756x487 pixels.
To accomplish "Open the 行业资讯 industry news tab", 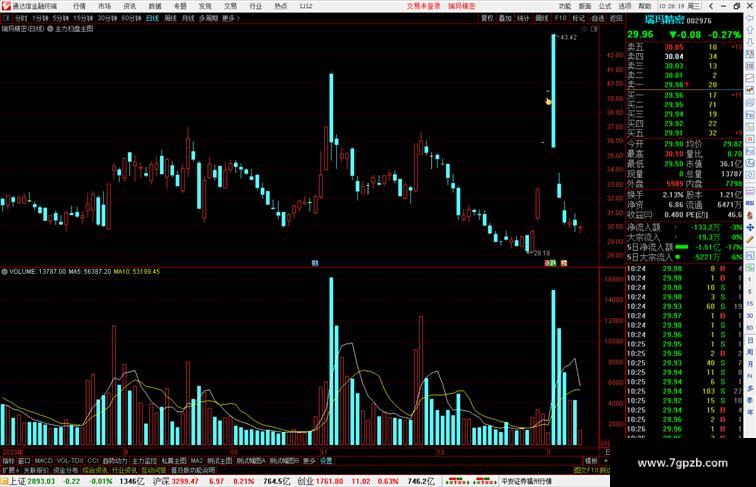I will click(x=124, y=470).
